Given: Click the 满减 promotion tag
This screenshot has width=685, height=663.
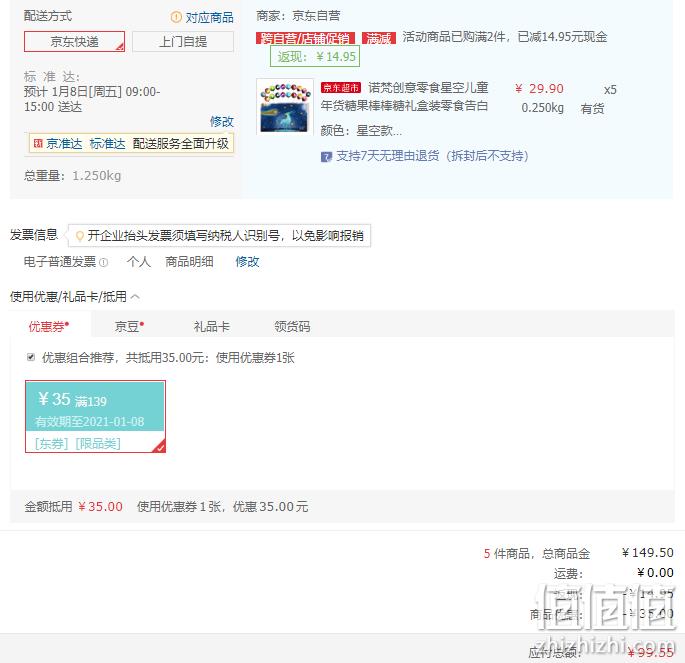Looking at the screenshot, I should point(378,38).
